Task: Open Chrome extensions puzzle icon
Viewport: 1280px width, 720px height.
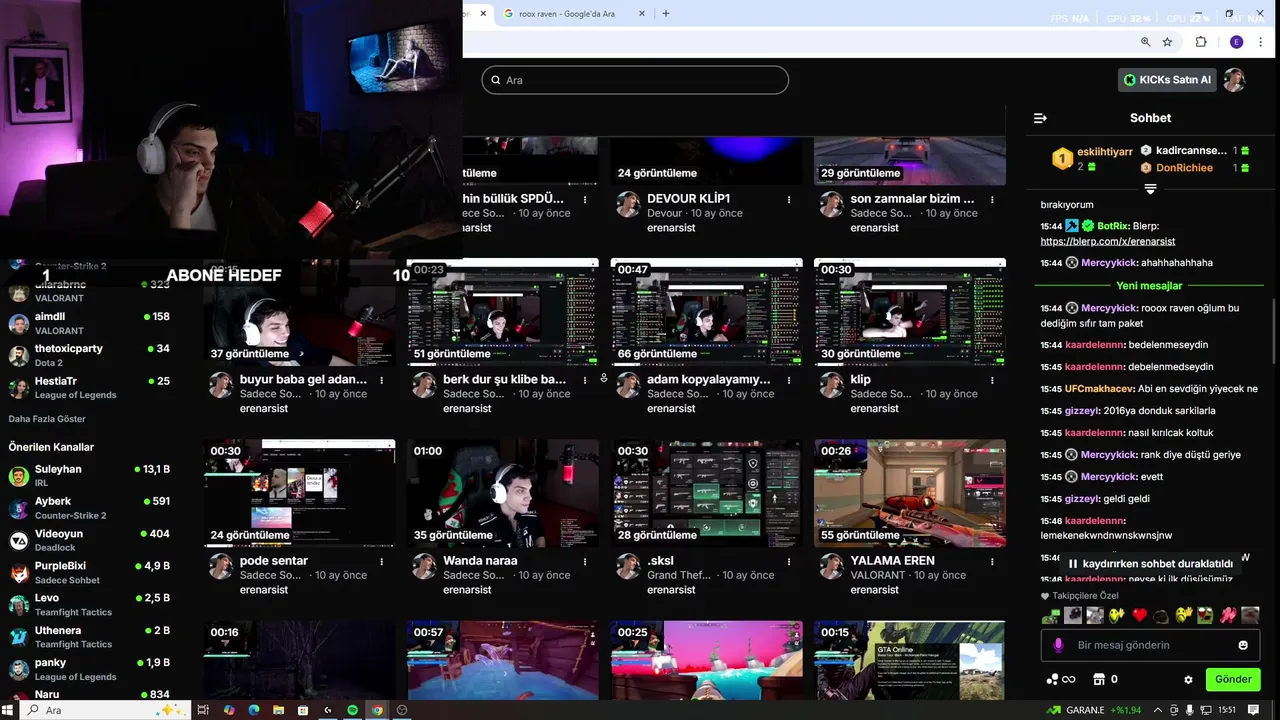Action: (x=1201, y=42)
